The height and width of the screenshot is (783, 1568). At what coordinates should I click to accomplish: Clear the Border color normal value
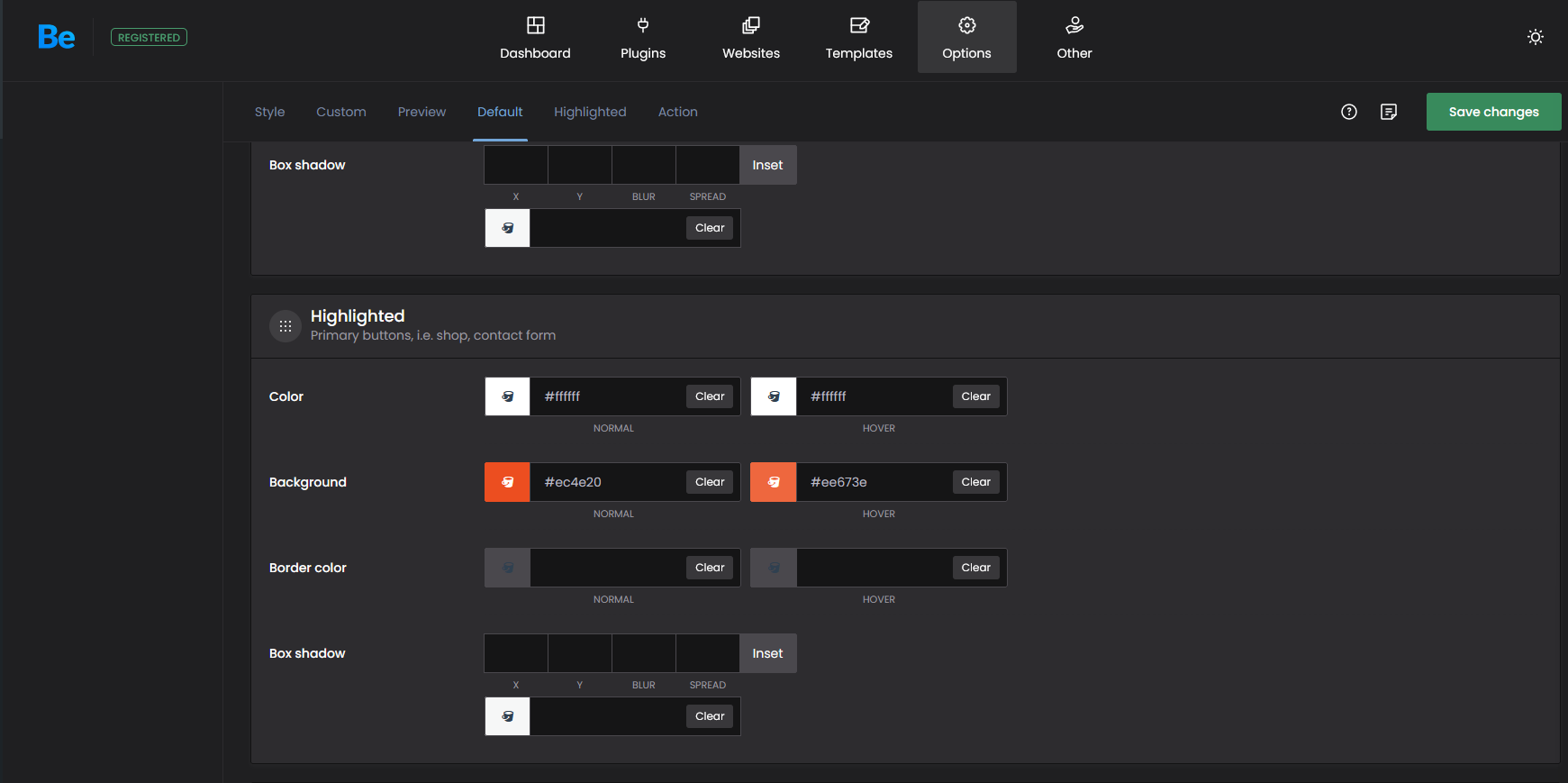click(710, 568)
